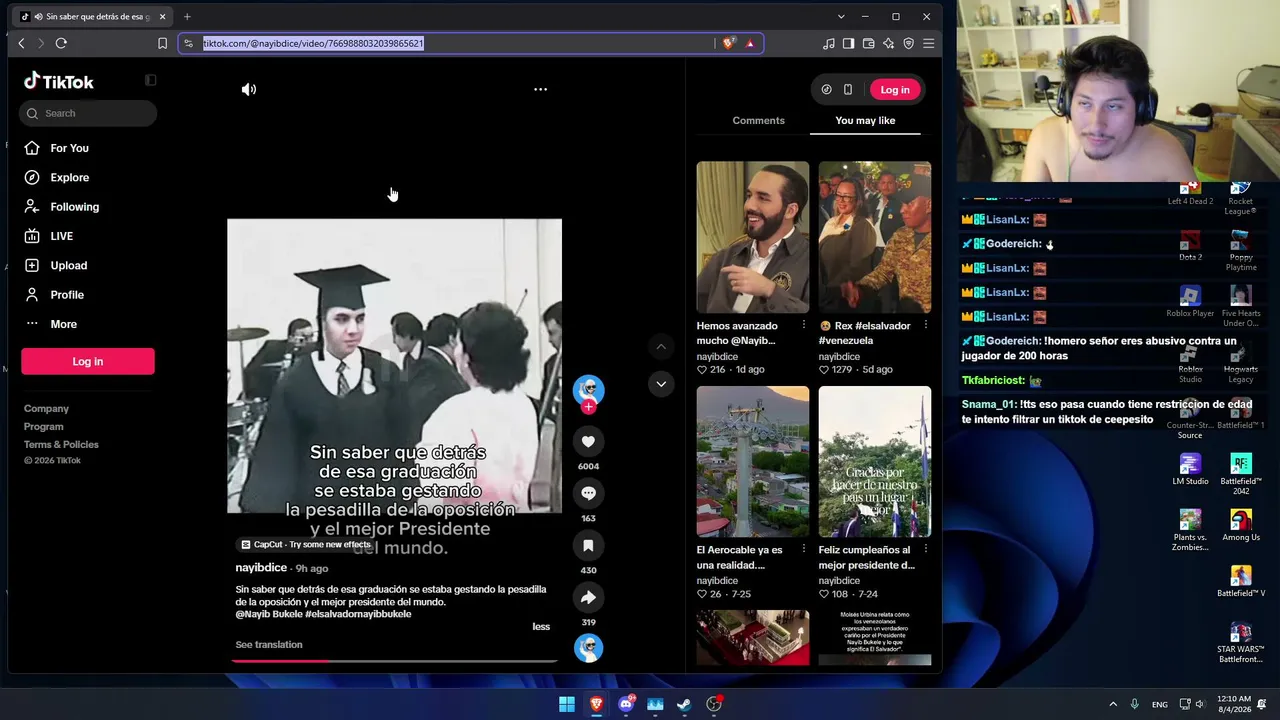Open Discord from the taskbar

click(626, 704)
